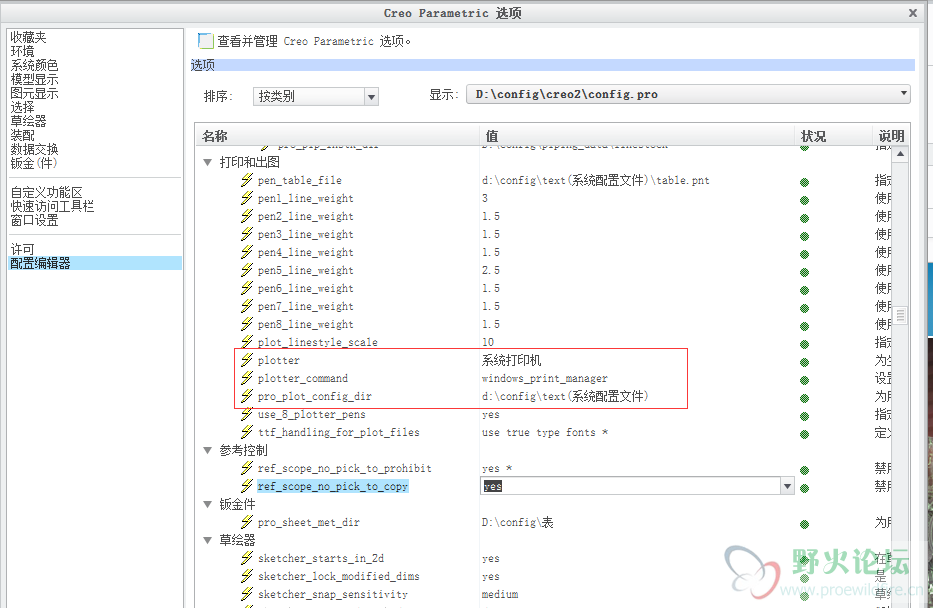This screenshot has width=933, height=608.
Task: Click the lightning icon beside pen5_line_weight
Action: (x=247, y=269)
